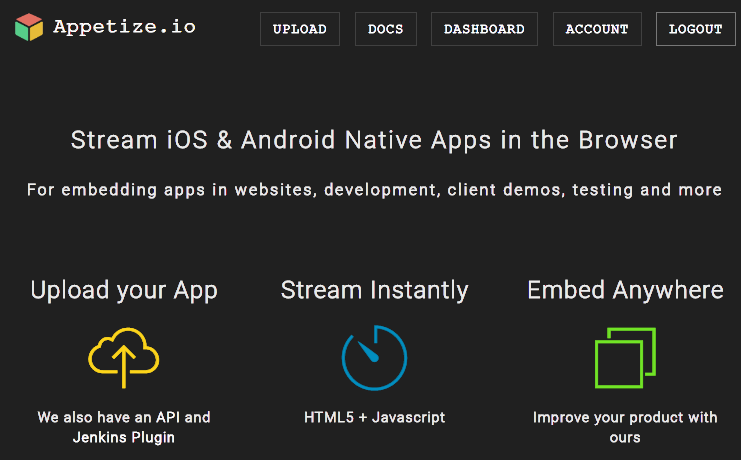Click 'We also have an API and Jenkins Plugin' text
The image size is (741, 460).
124,427
